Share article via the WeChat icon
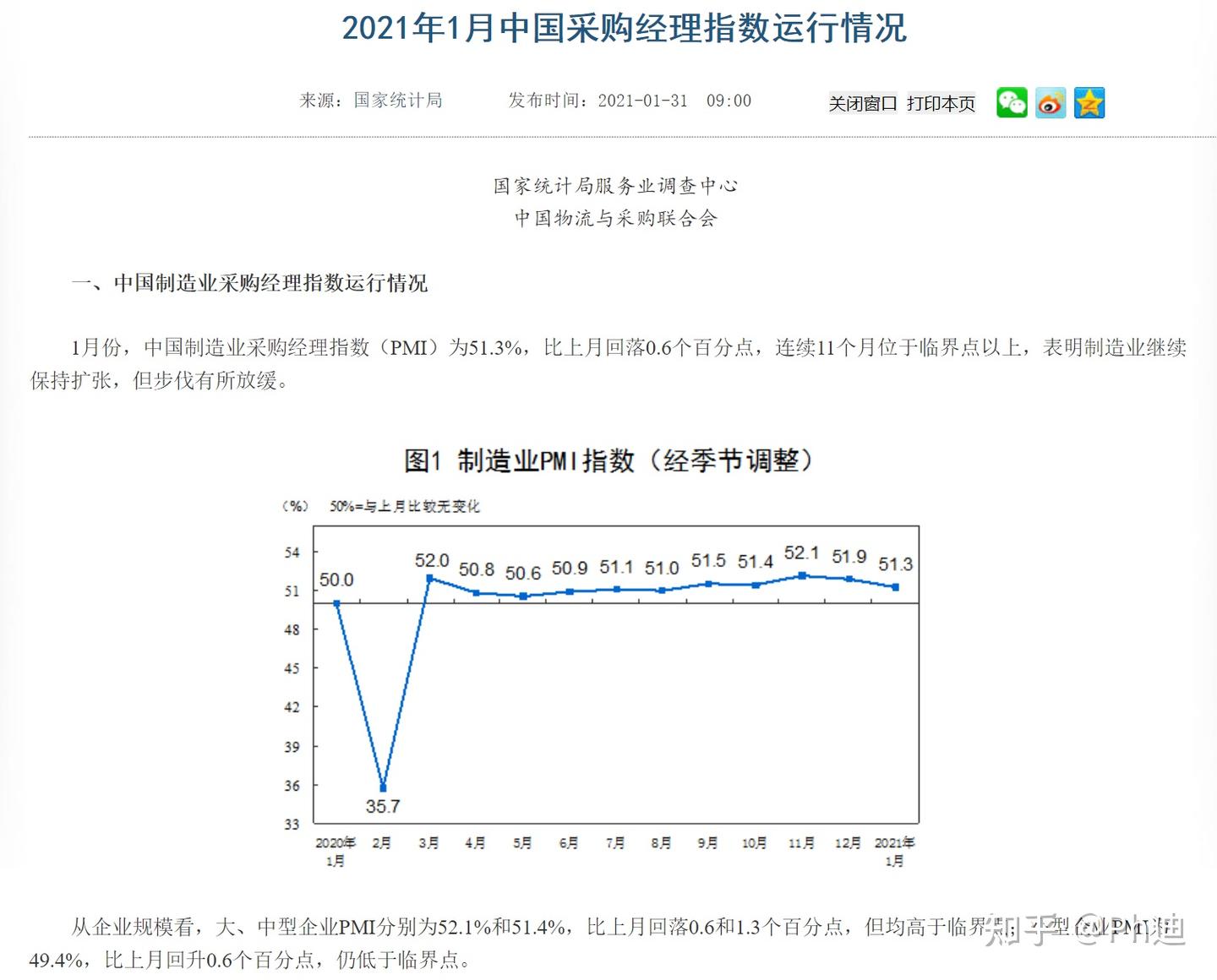The width and height of the screenshot is (1217, 980). (1011, 101)
